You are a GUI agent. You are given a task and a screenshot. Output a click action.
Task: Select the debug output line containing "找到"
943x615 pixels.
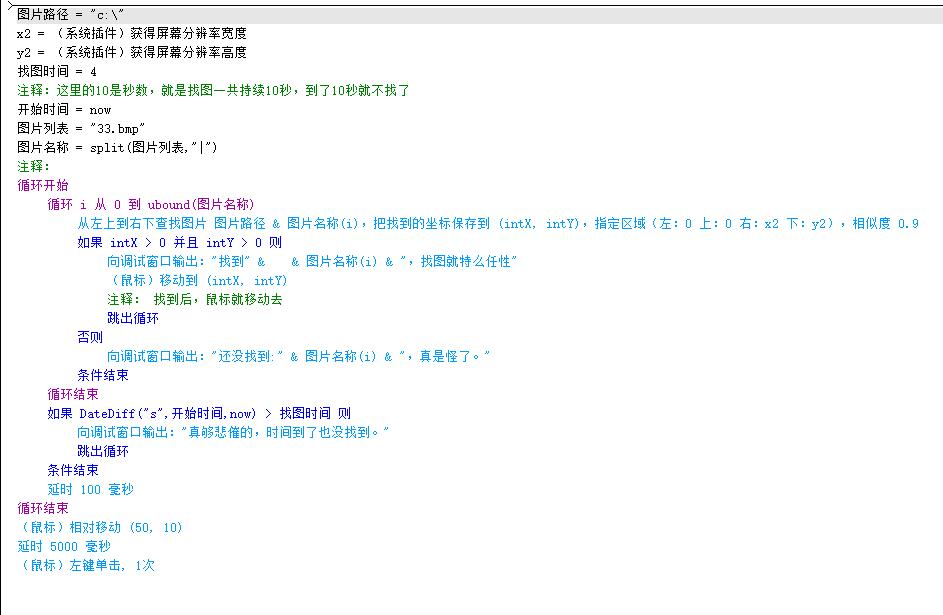[x=312, y=262]
